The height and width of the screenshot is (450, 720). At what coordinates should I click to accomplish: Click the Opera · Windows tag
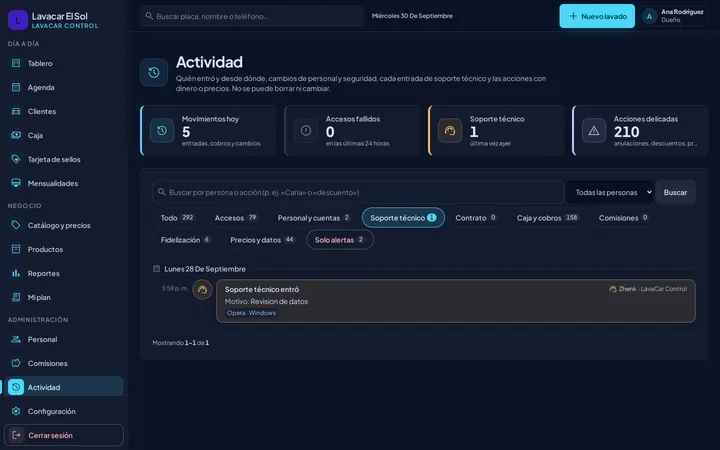click(x=251, y=313)
